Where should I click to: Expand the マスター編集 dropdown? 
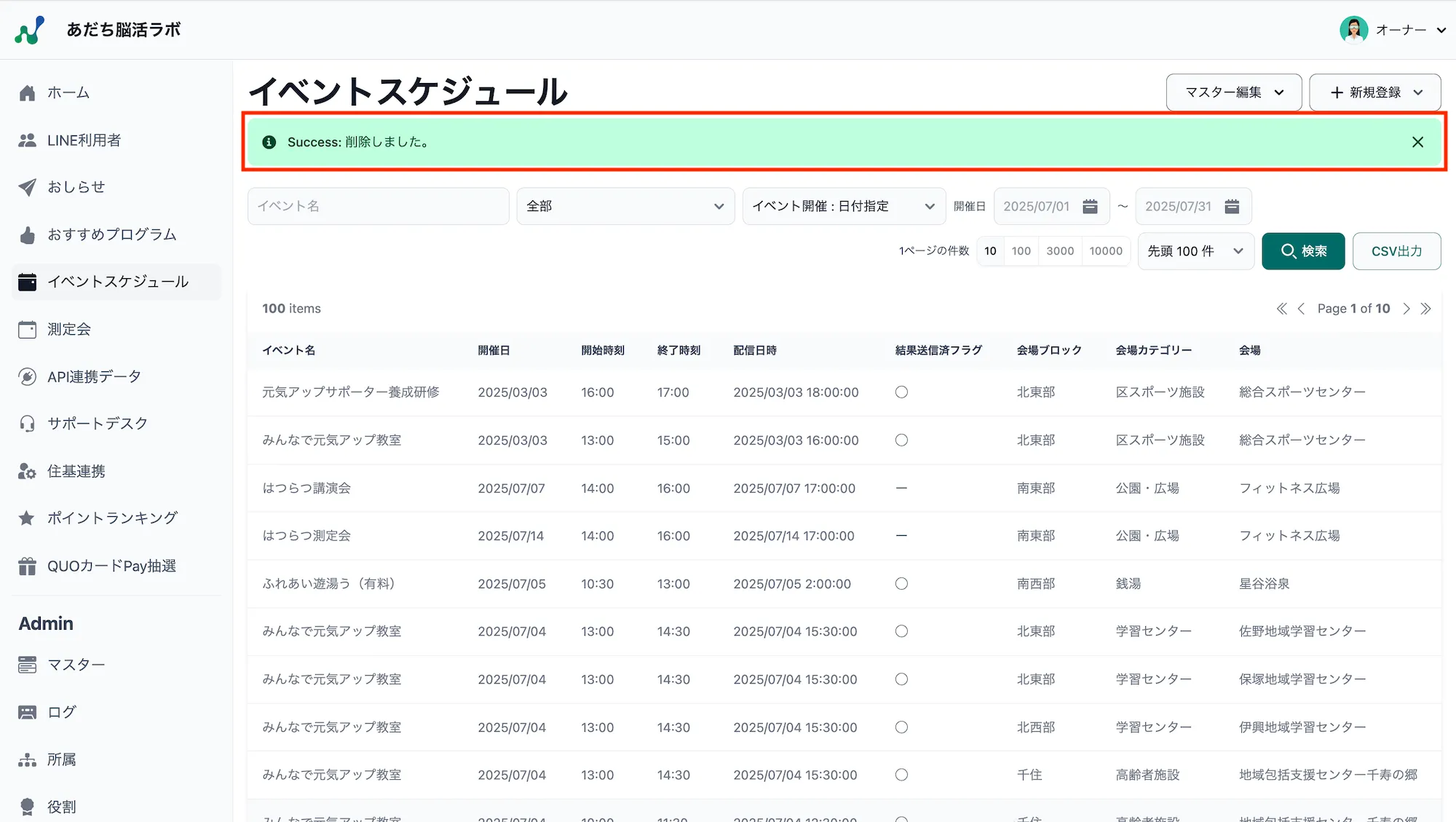(1233, 92)
